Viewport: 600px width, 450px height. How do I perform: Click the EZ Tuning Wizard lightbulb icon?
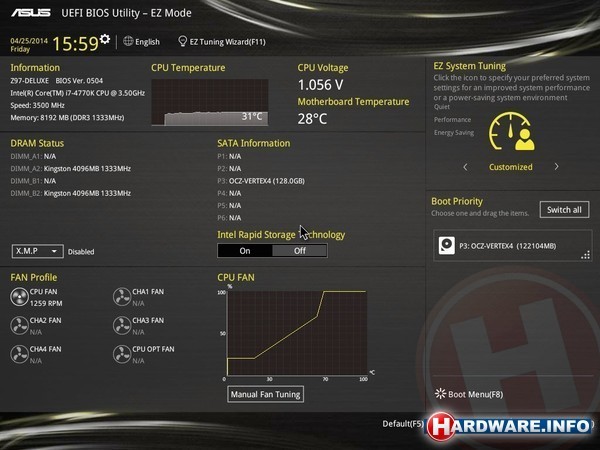pos(183,41)
